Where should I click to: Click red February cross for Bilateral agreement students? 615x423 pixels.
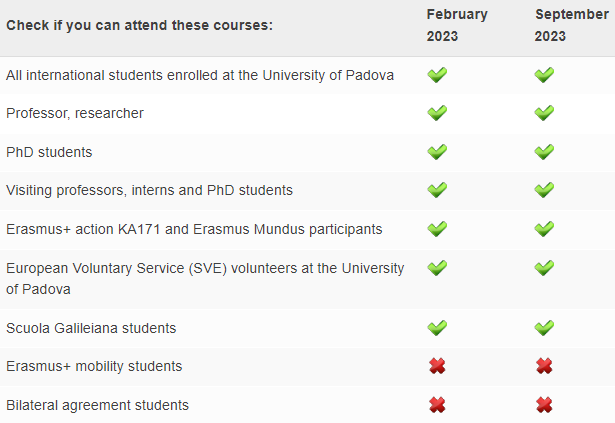437,405
